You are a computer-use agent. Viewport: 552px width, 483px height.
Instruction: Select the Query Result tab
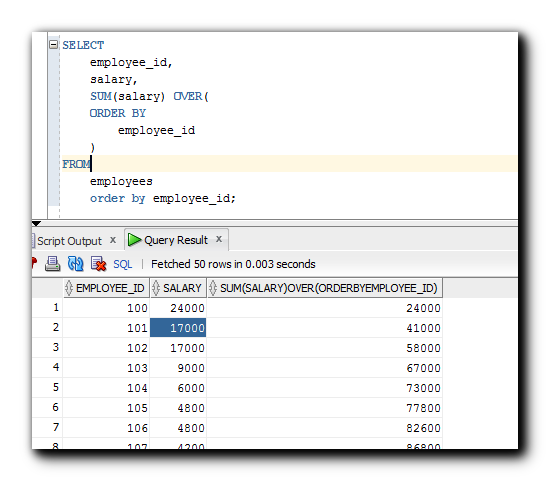click(x=176, y=240)
